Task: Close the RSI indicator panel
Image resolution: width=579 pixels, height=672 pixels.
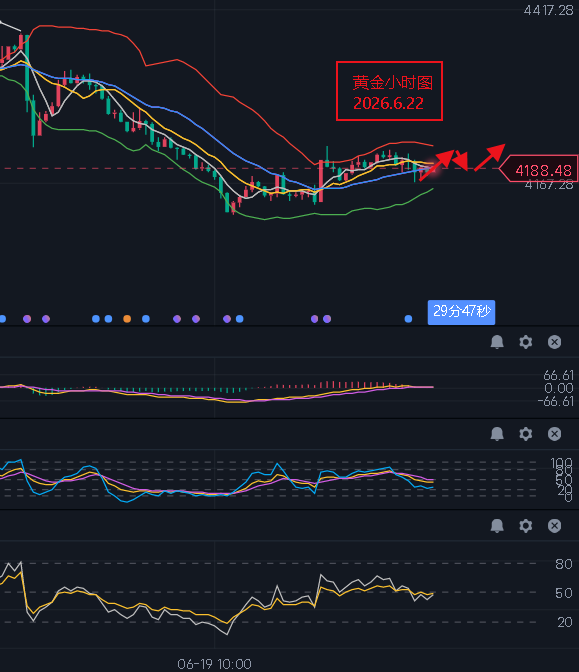Action: tap(554, 525)
